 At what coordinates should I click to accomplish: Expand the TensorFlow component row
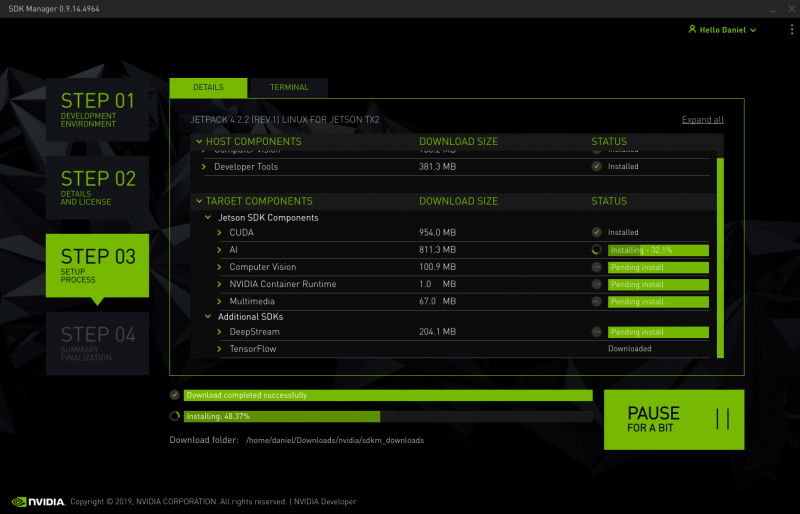[x=220, y=349]
